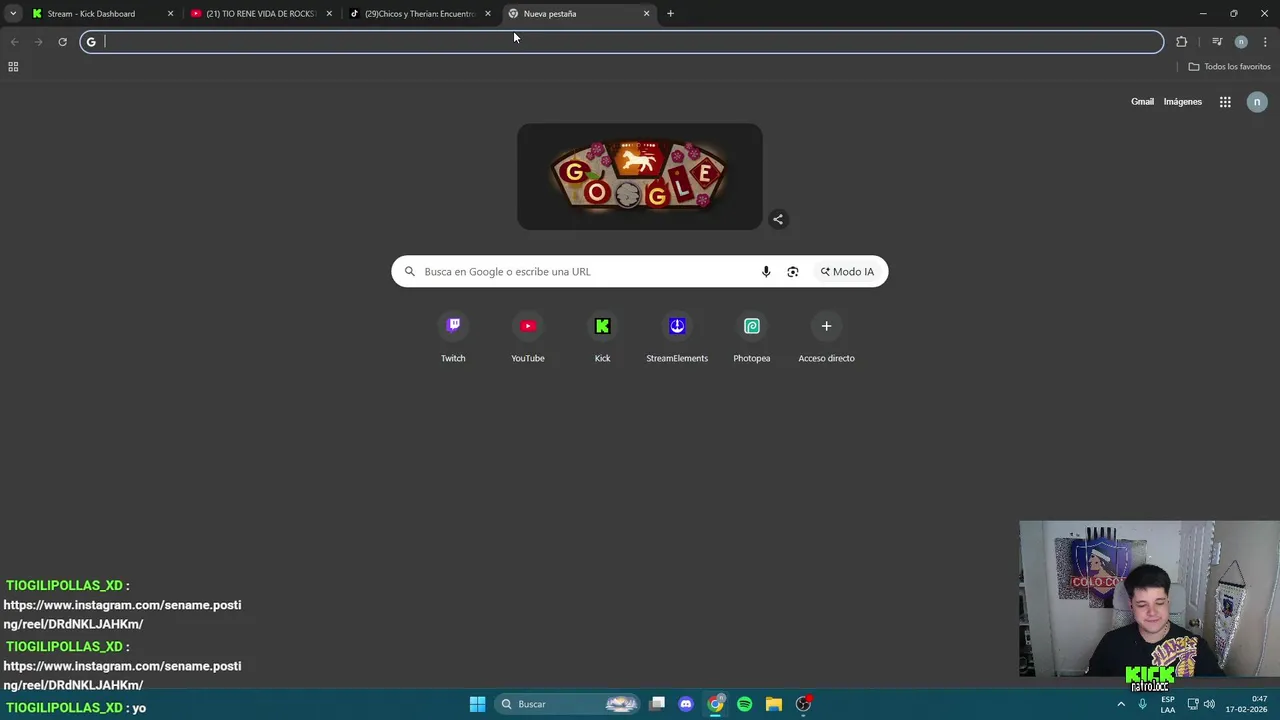
Task: Open the Chrome three-dot menu
Action: pyautogui.click(x=1266, y=42)
